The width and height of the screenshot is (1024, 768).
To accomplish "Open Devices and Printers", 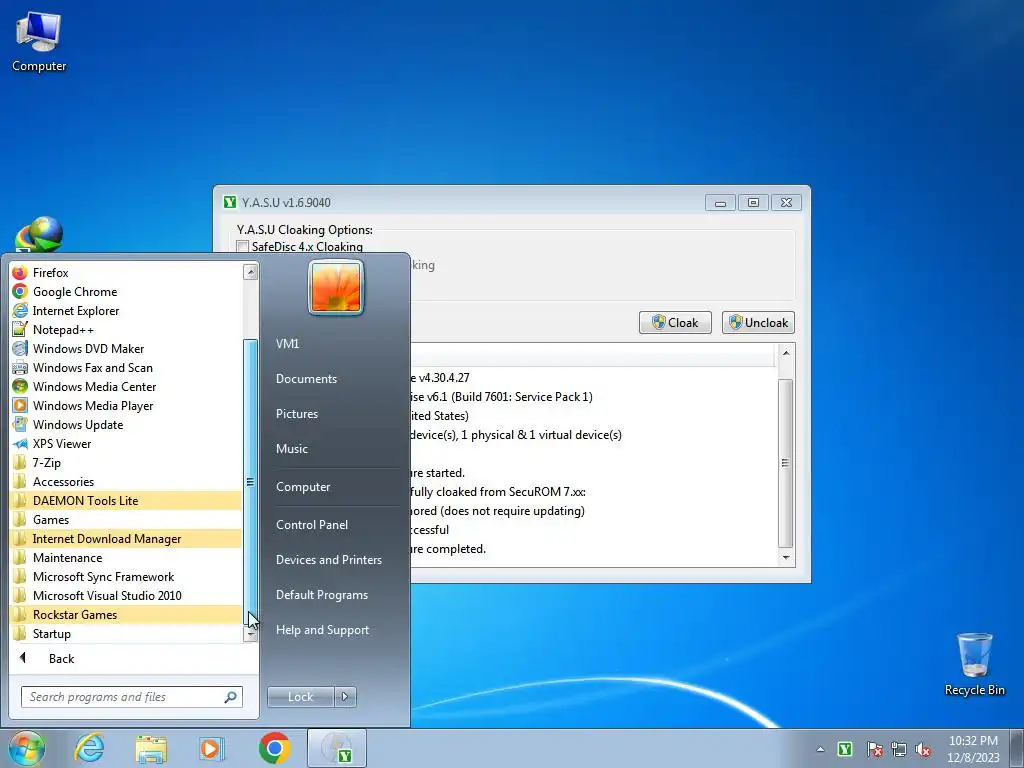I will (328, 560).
